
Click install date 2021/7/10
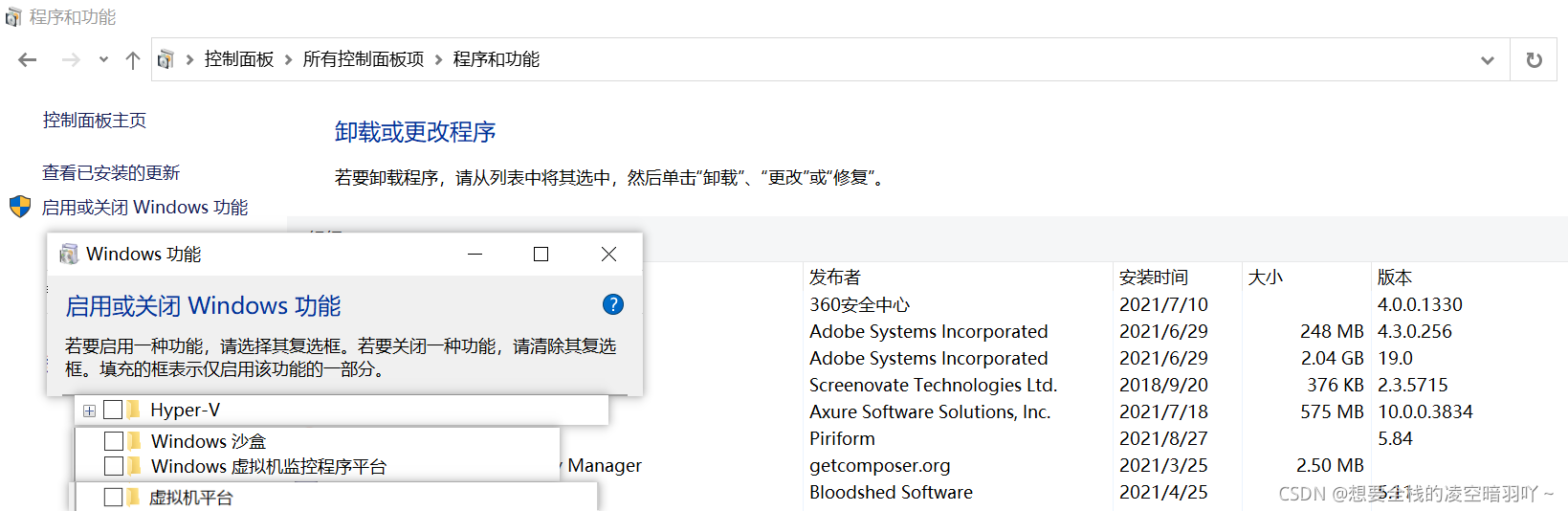1163,304
